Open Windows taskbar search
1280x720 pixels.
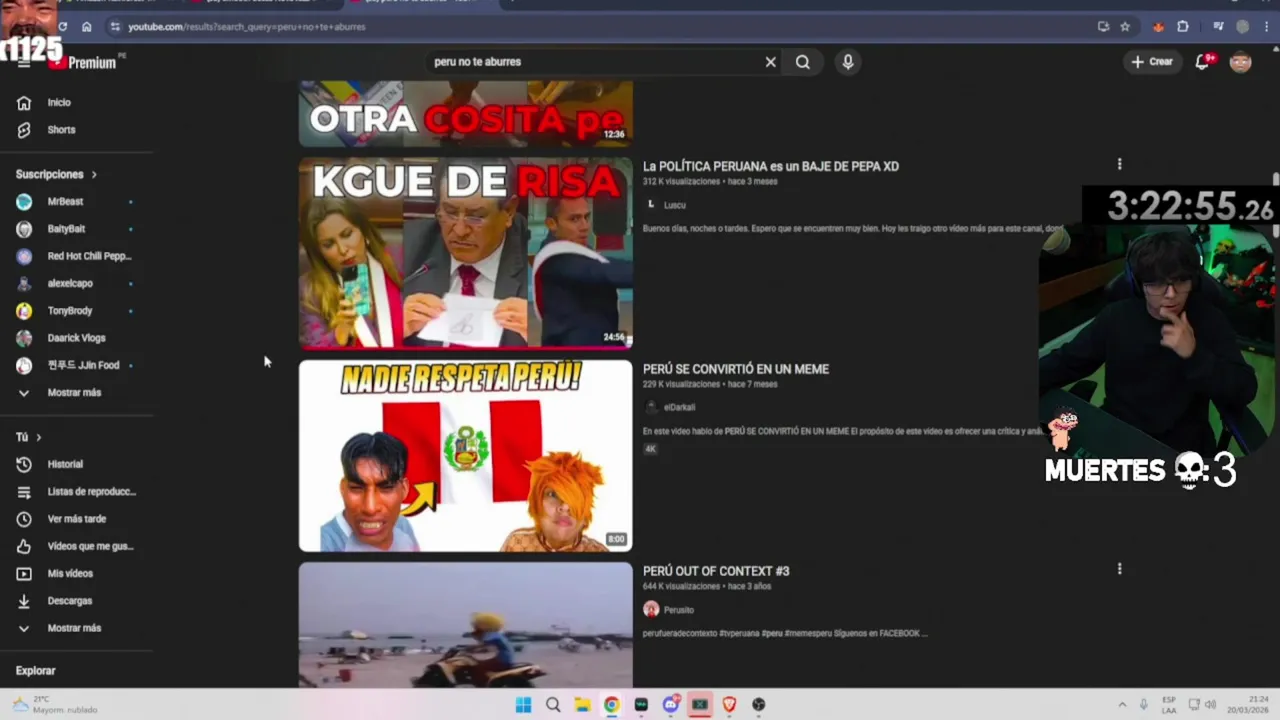click(x=553, y=705)
